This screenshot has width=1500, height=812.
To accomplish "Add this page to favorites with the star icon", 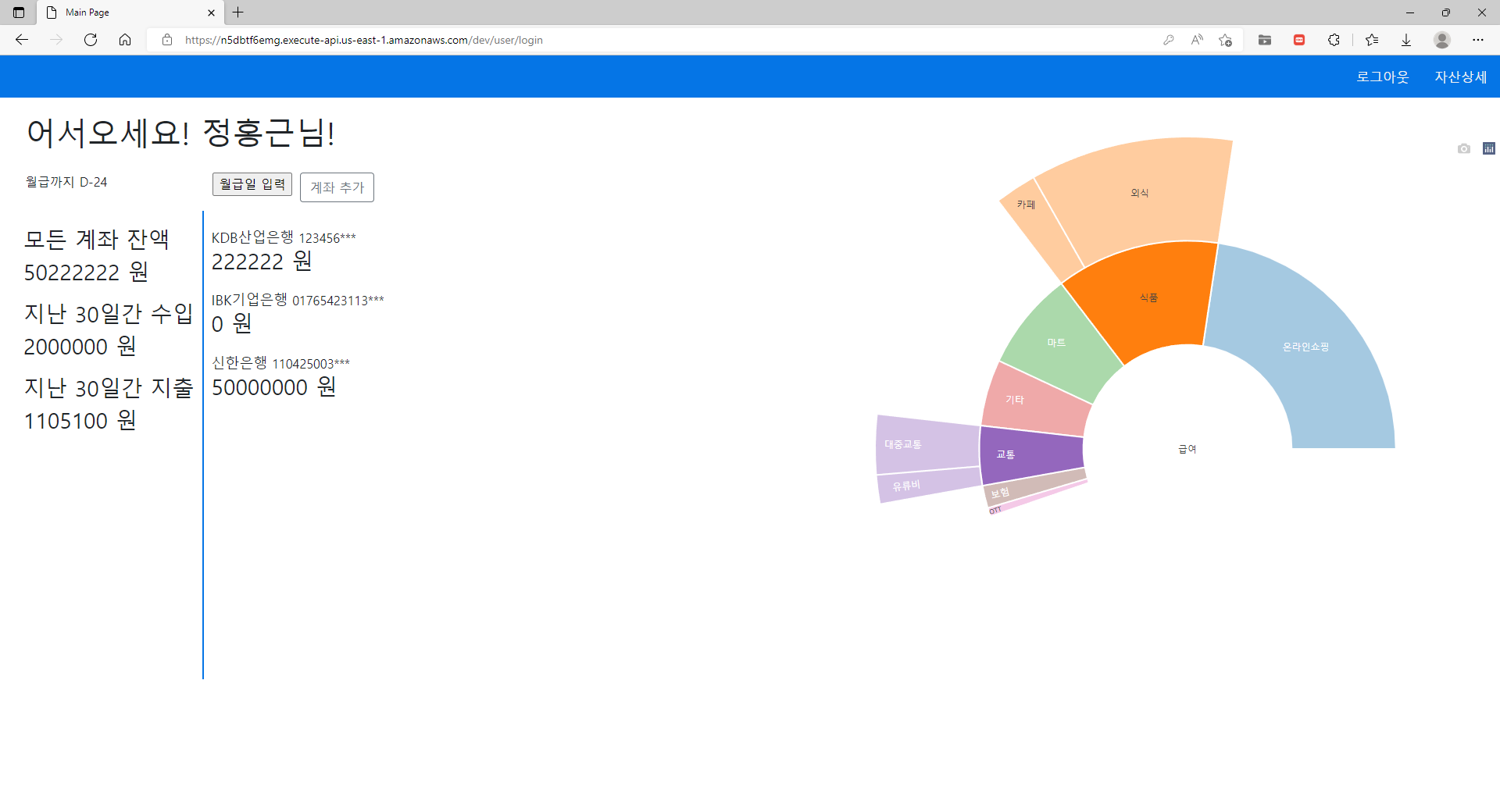I will [x=1225, y=40].
